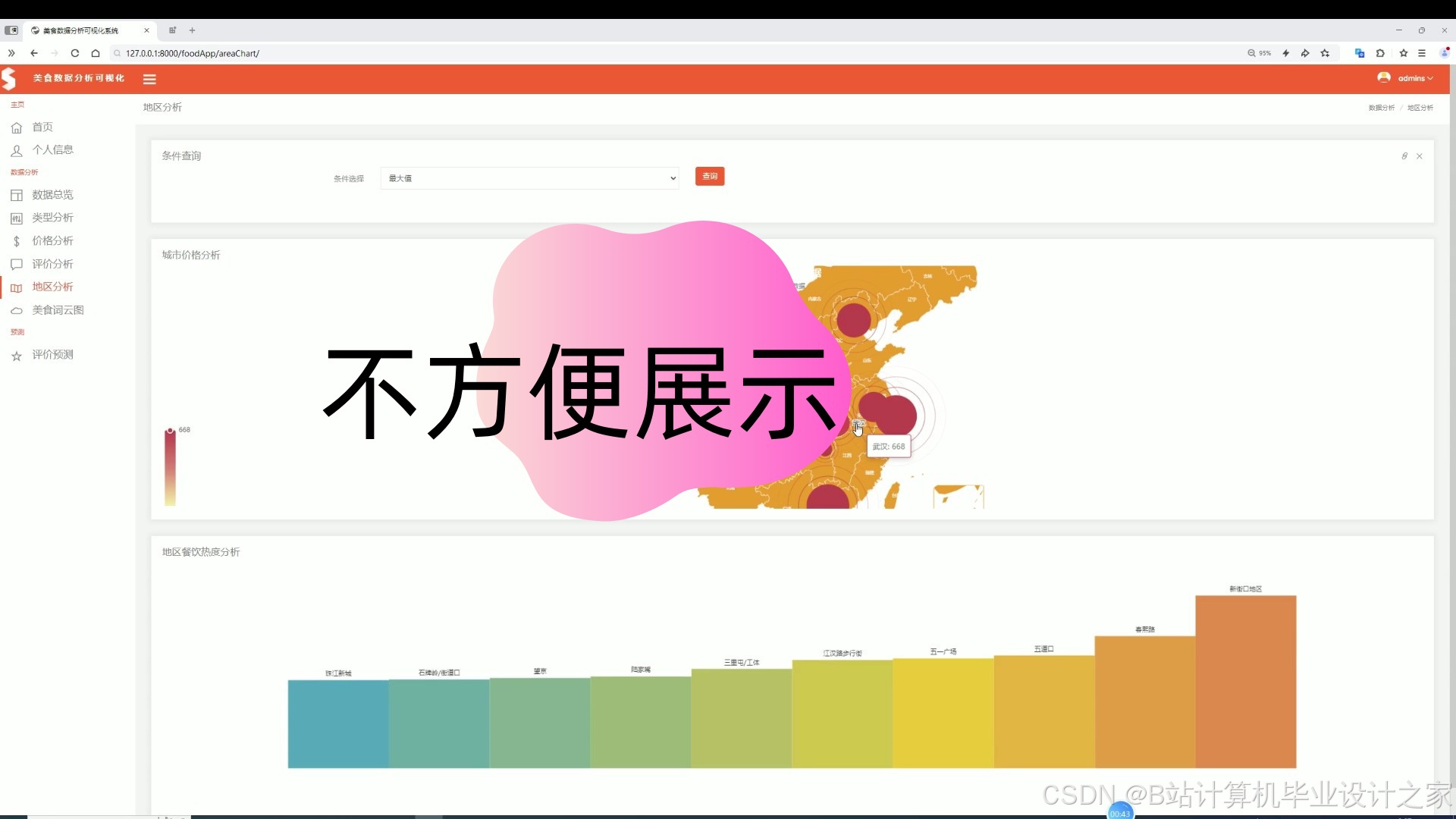The height and width of the screenshot is (819, 1456).
Task: Click the 五一广场 bar
Action: (x=943, y=713)
